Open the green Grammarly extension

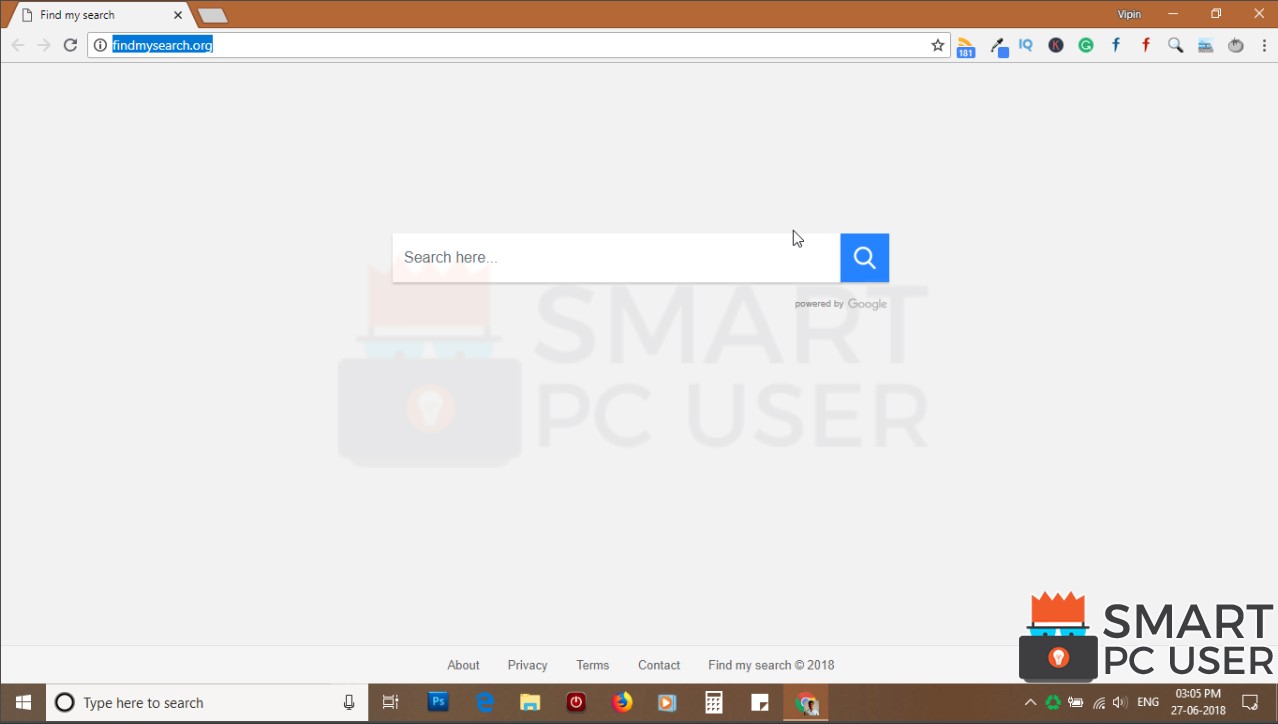[1086, 45]
